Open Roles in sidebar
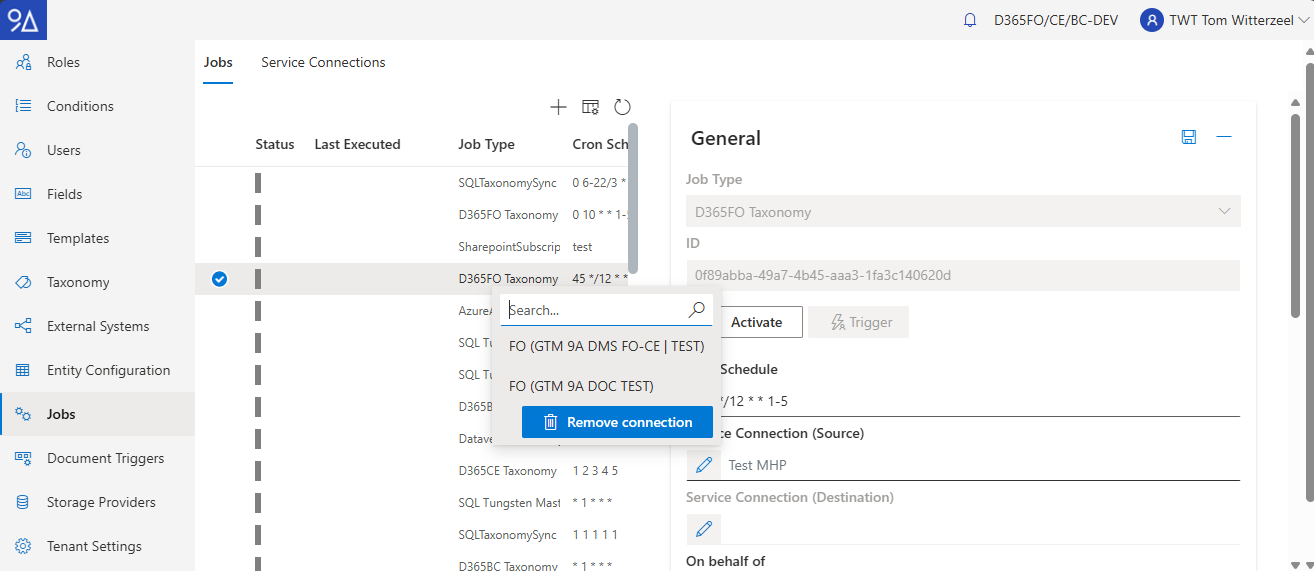The image size is (1314, 571). click(97, 62)
